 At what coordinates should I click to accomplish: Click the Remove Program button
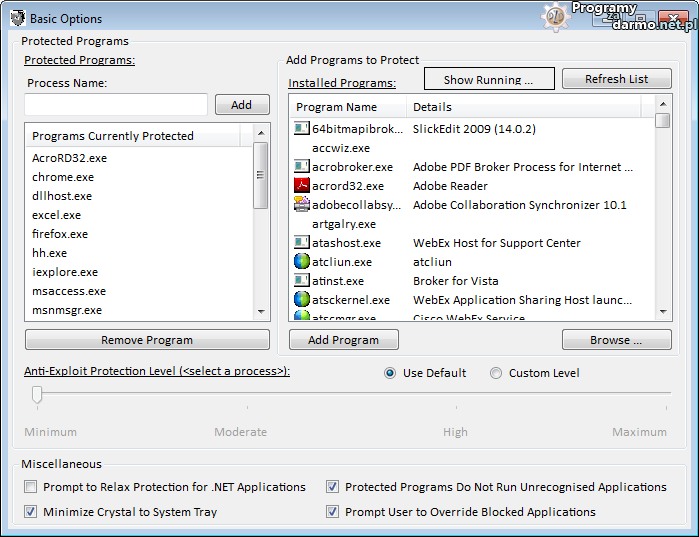[147, 340]
